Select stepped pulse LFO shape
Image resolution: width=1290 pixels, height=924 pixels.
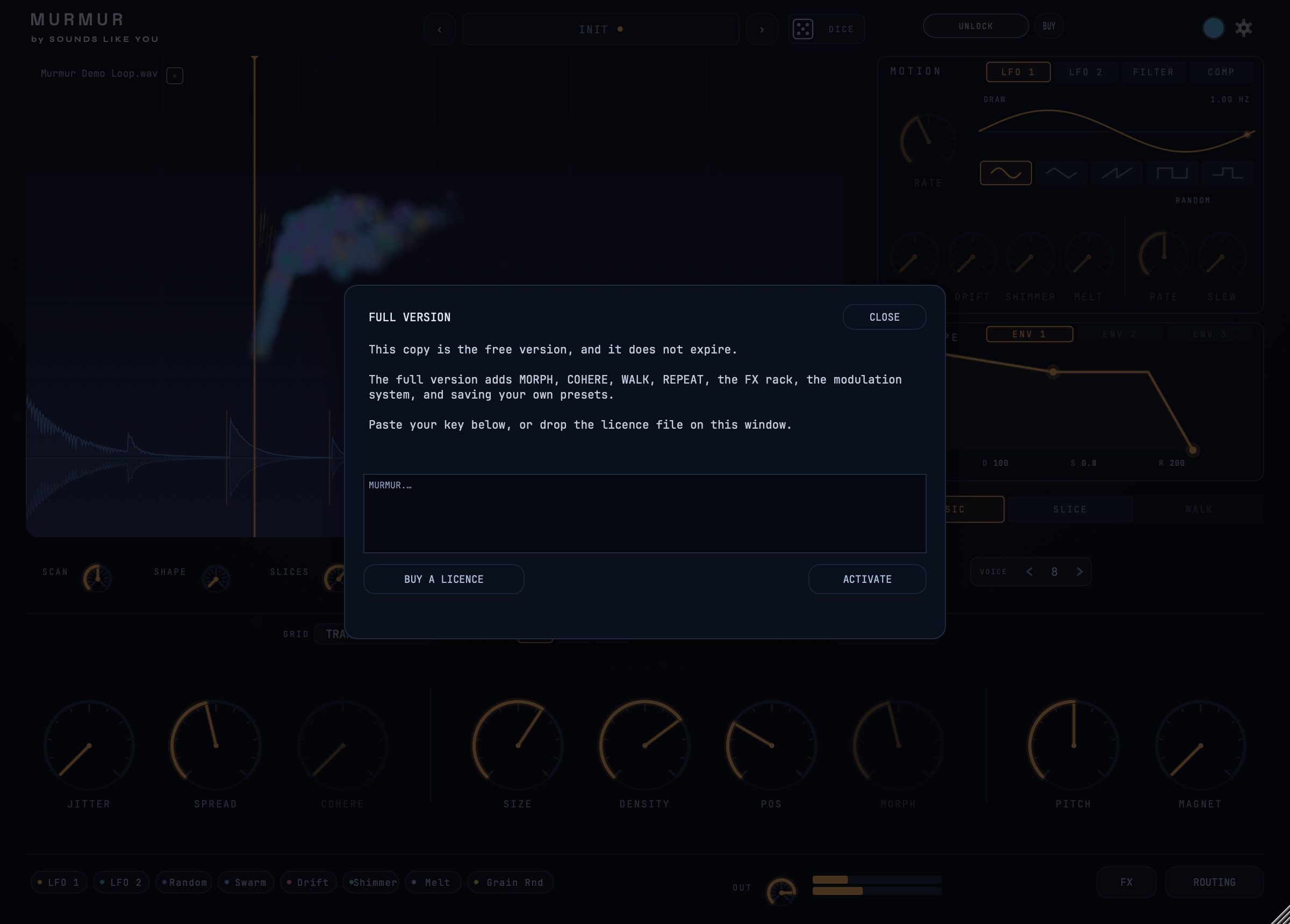pyautogui.click(x=1228, y=173)
